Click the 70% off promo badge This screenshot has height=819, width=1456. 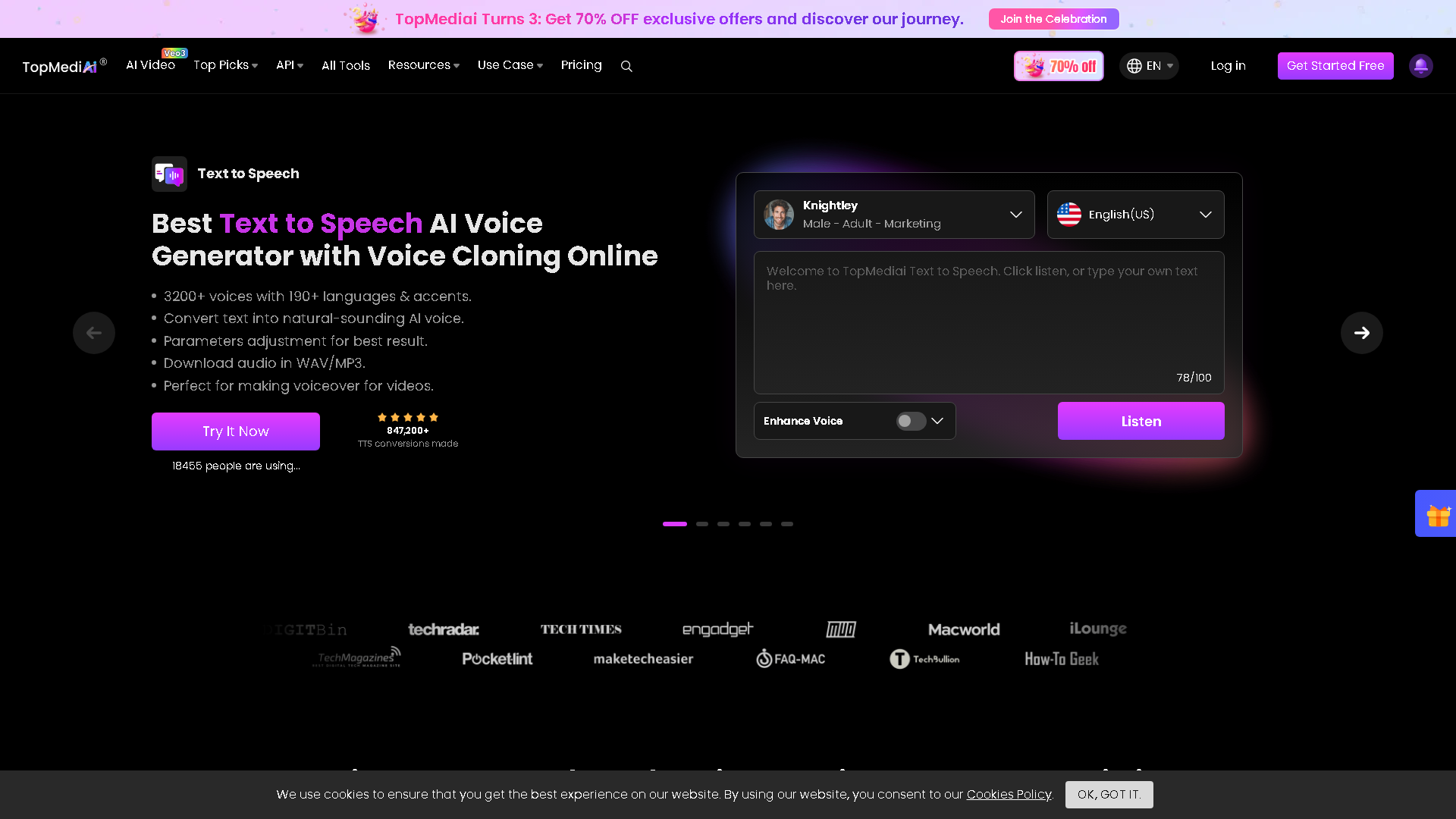[1059, 66]
